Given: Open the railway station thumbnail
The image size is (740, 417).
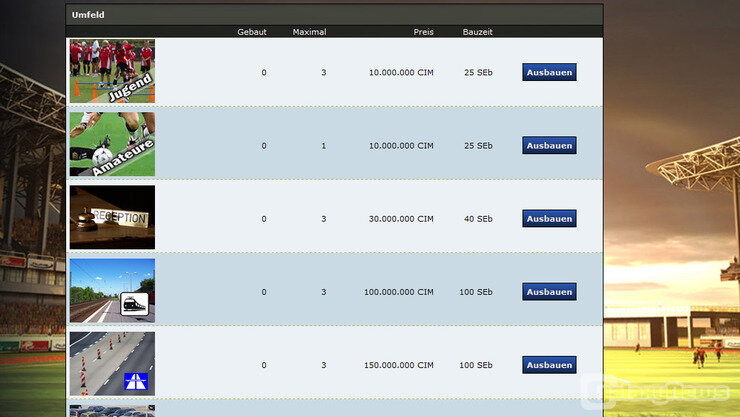Looking at the screenshot, I should [112, 291].
